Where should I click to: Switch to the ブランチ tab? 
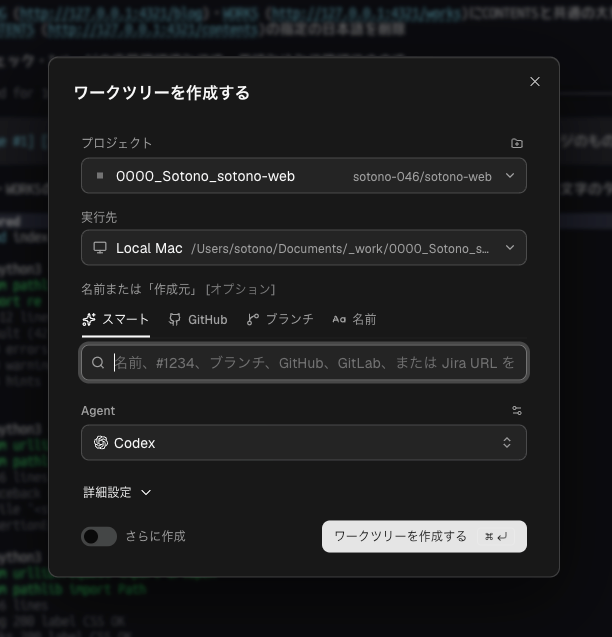click(x=280, y=320)
